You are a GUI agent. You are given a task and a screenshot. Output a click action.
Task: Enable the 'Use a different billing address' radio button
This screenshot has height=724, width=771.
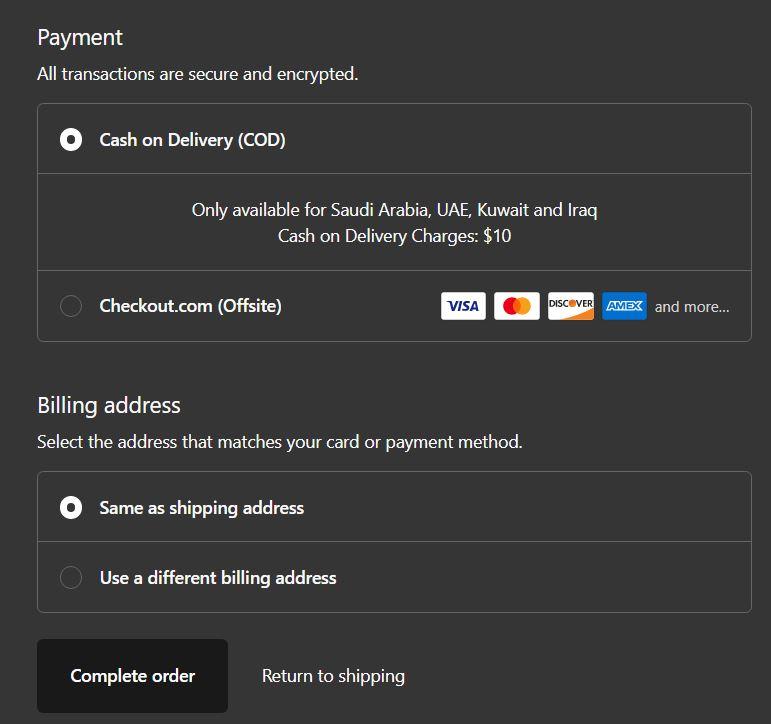pos(71,577)
